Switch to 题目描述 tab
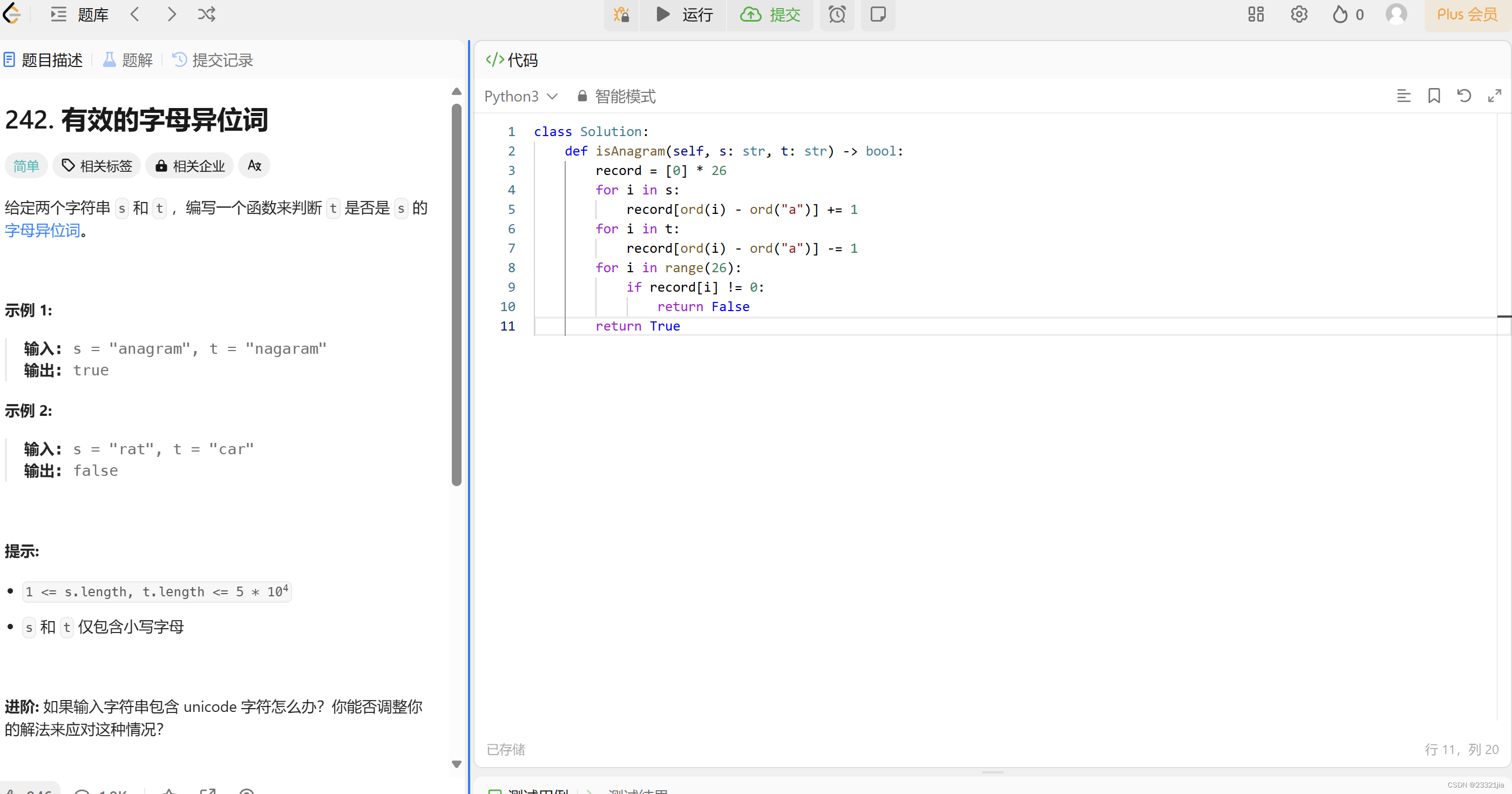 [43, 60]
